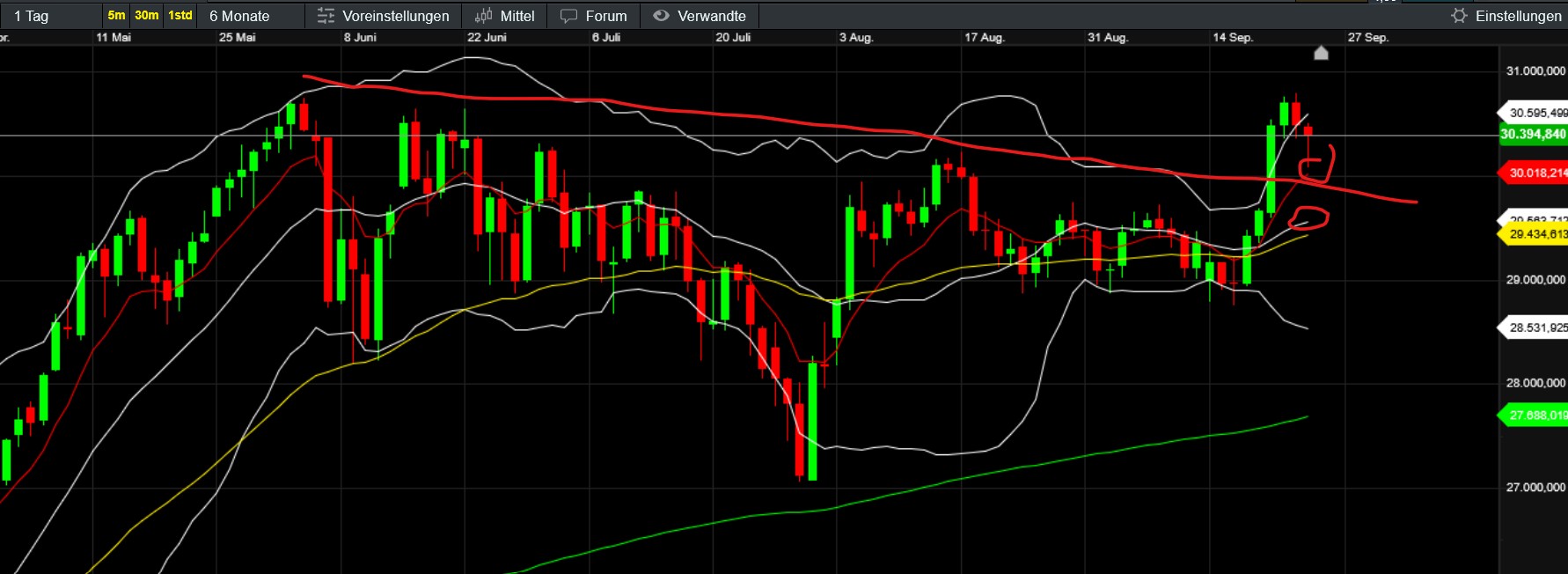Click the yellow price label 29.434,613
This screenshot has width=1568, height=574.
click(1533, 234)
